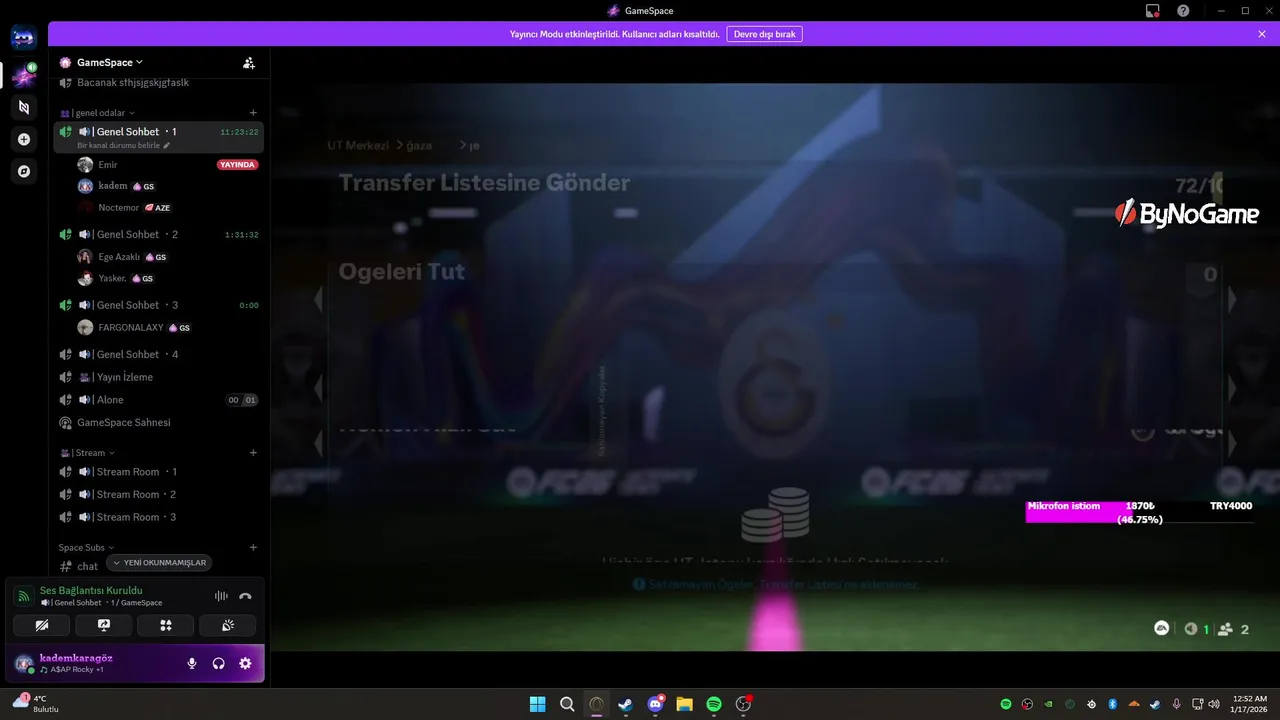Open the second server below GameSpace
Image resolution: width=1280 pixels, height=720 pixels.
coord(24,107)
